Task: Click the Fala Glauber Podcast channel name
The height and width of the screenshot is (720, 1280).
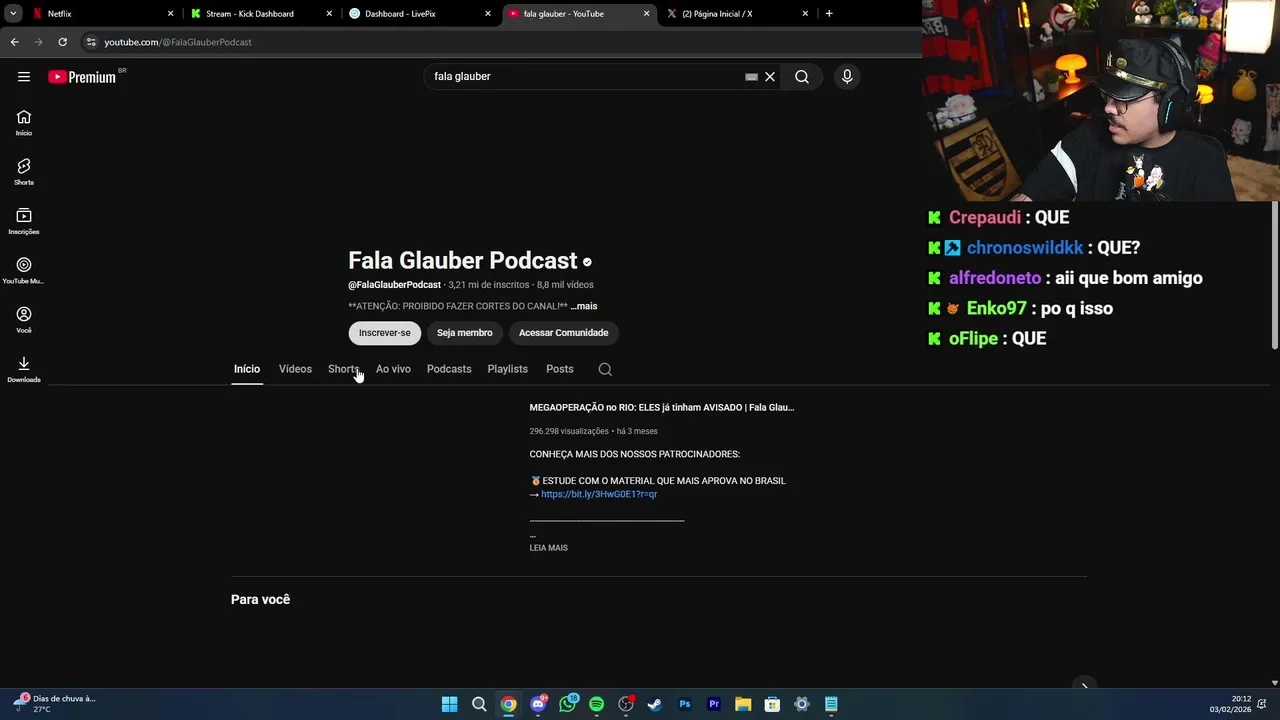Action: (463, 261)
